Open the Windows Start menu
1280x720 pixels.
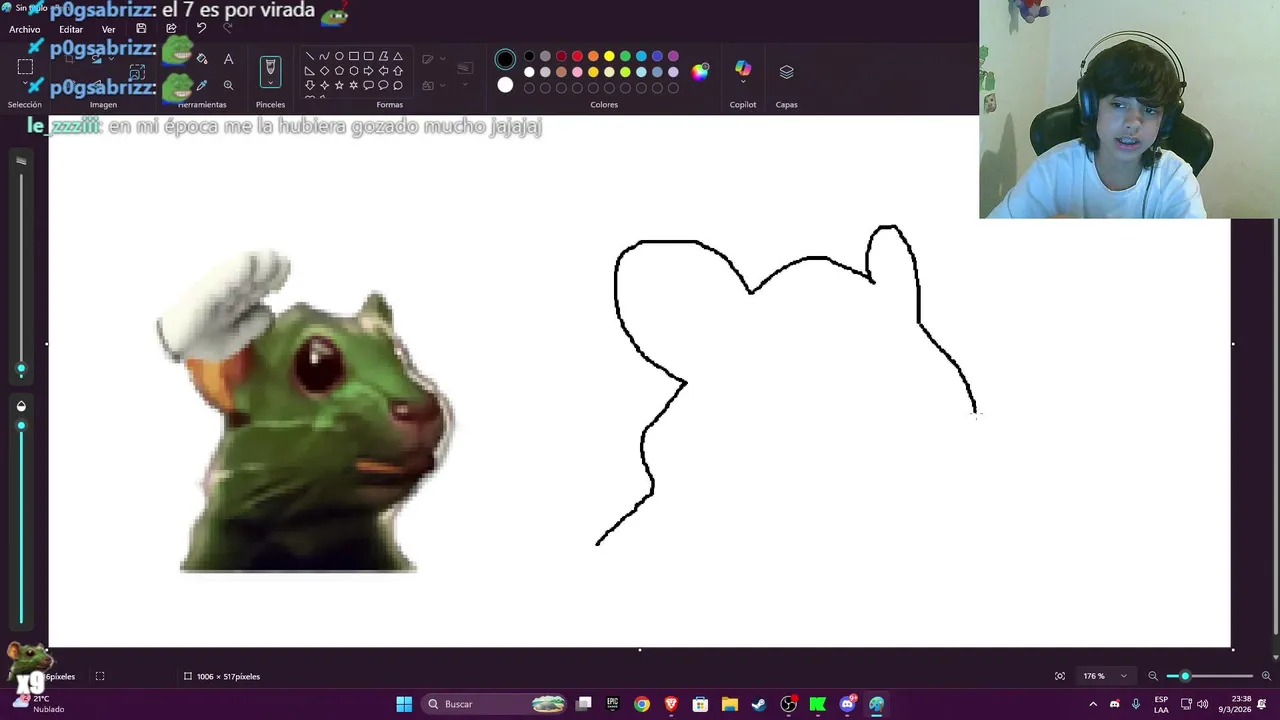coord(404,704)
